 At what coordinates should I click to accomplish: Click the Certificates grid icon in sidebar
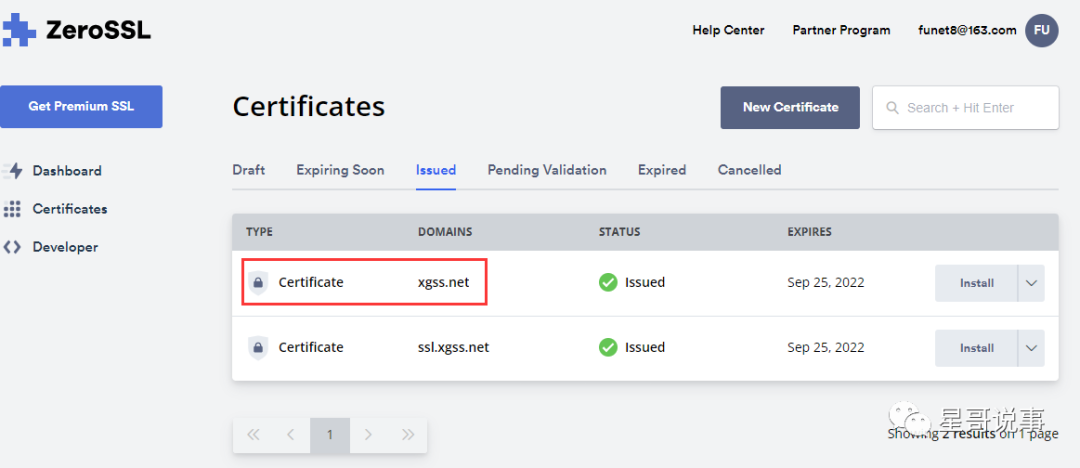click(12, 209)
